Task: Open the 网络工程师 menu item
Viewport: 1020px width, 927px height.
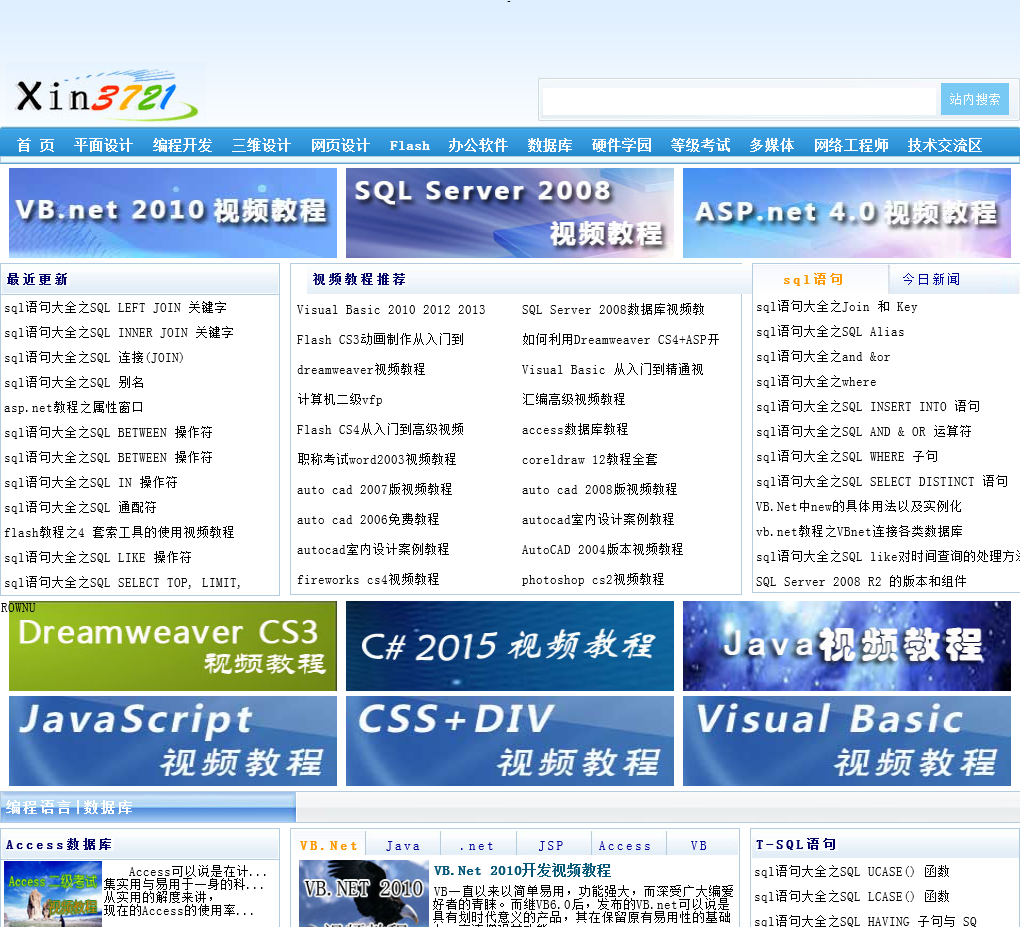Action: [x=851, y=145]
